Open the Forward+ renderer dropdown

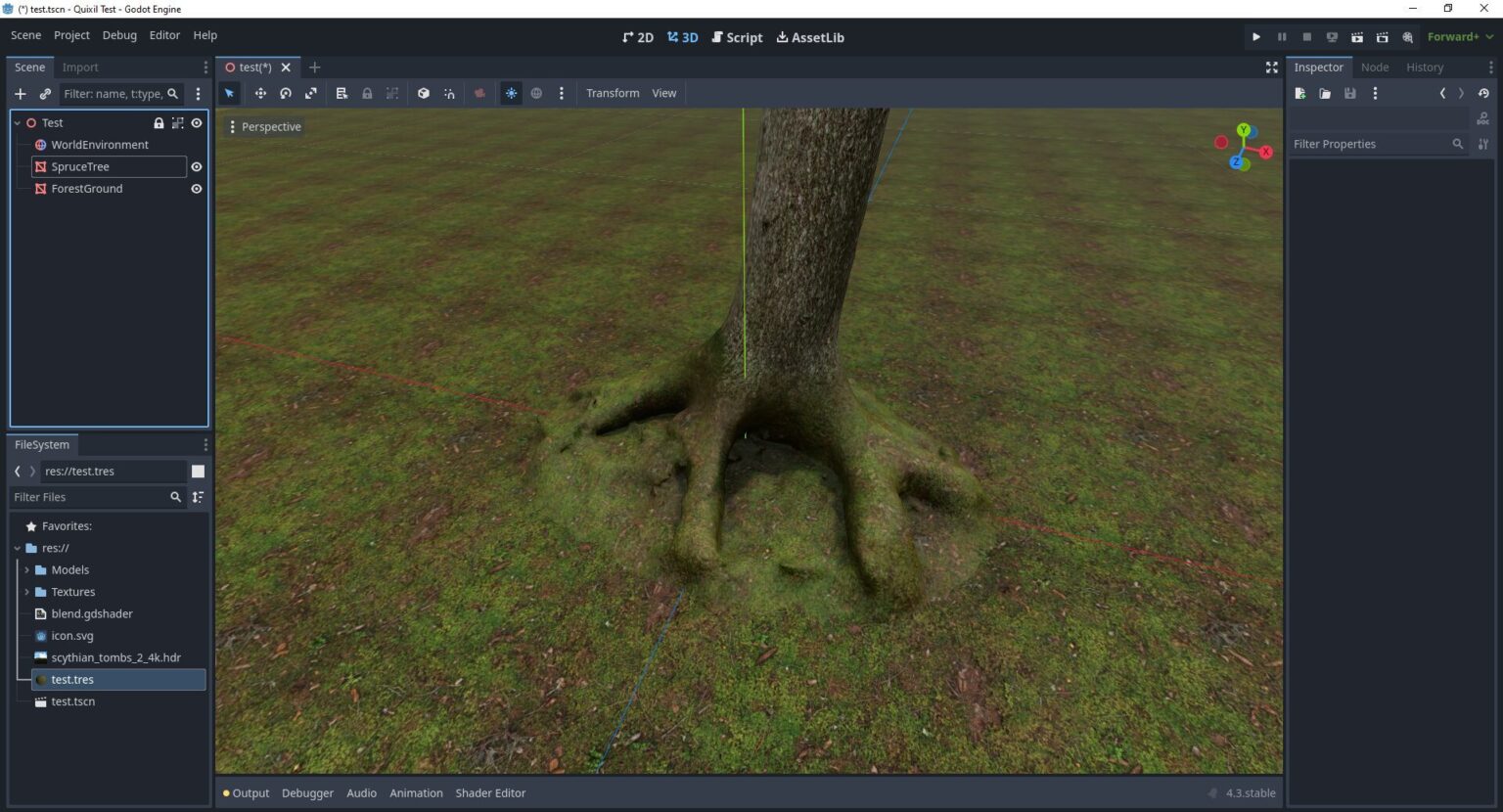[1460, 36]
